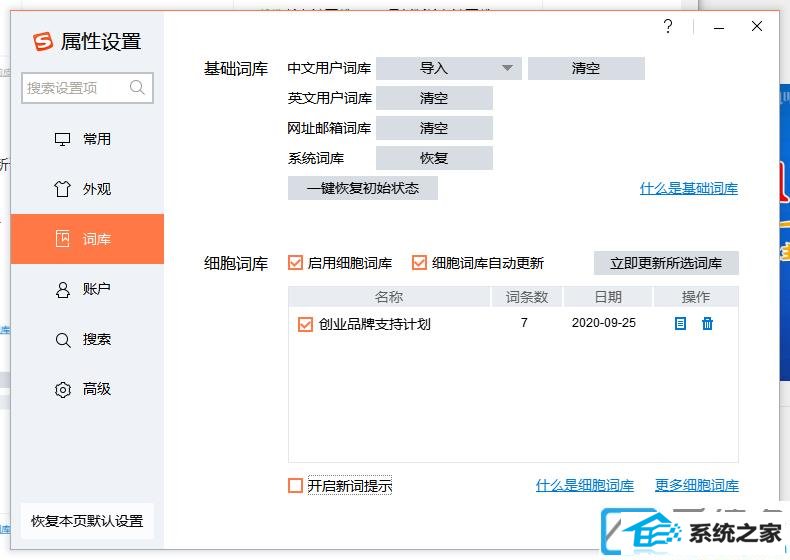Enable the 开启新词提示 checkbox
This screenshot has width=790, height=560.
click(295, 485)
